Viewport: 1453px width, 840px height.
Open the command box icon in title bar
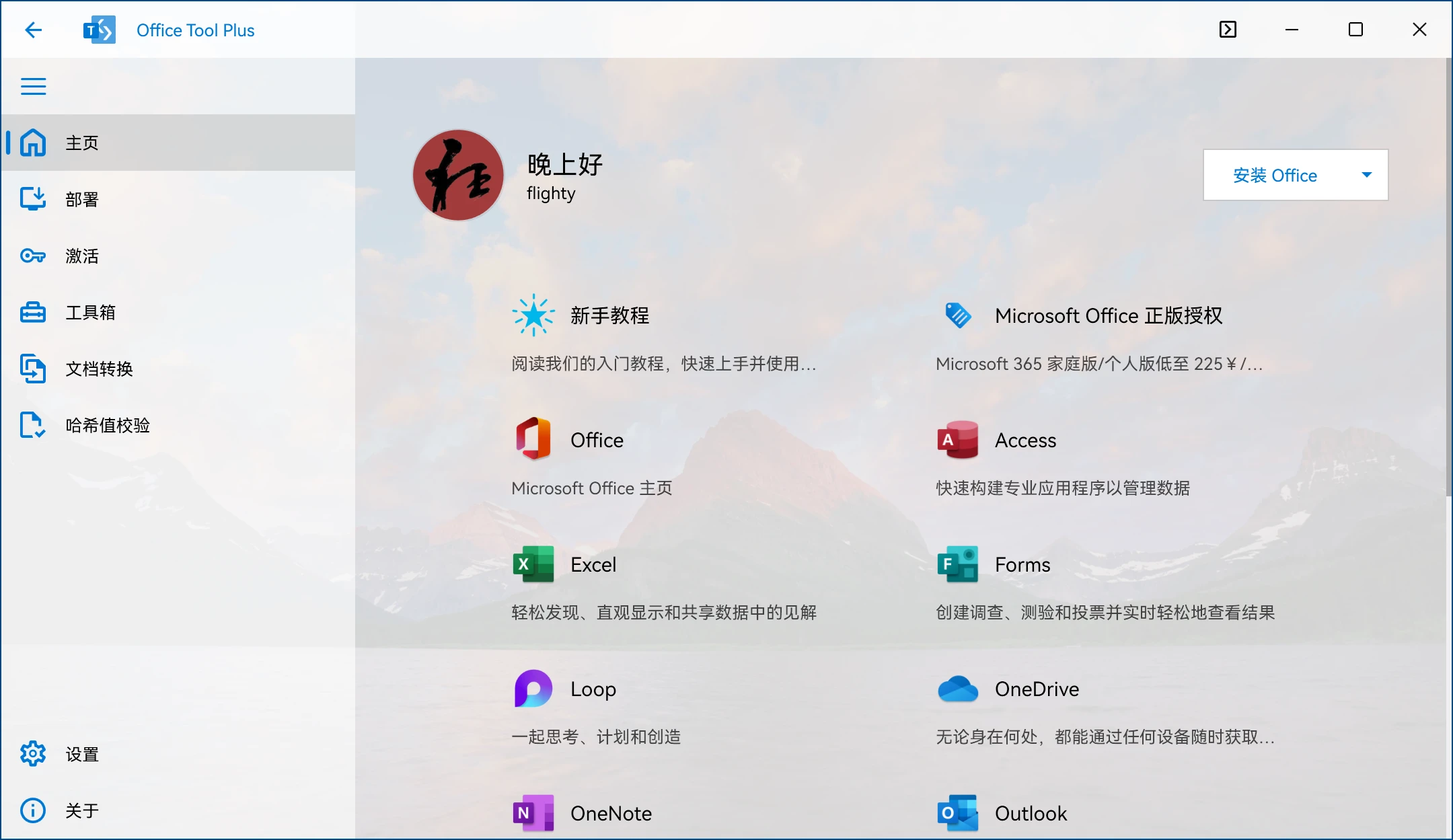[1228, 30]
